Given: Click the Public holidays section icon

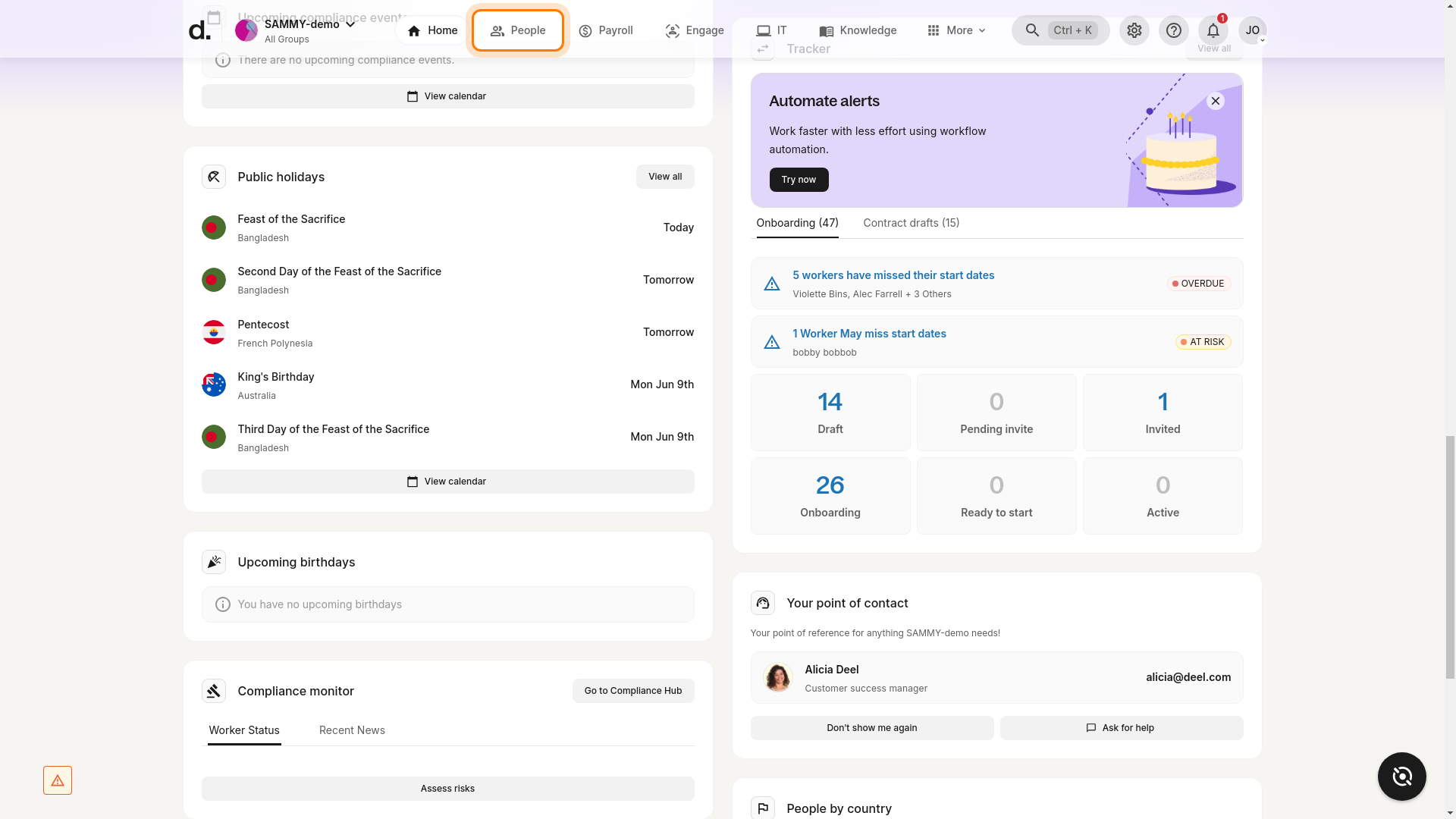Looking at the screenshot, I should point(214,177).
